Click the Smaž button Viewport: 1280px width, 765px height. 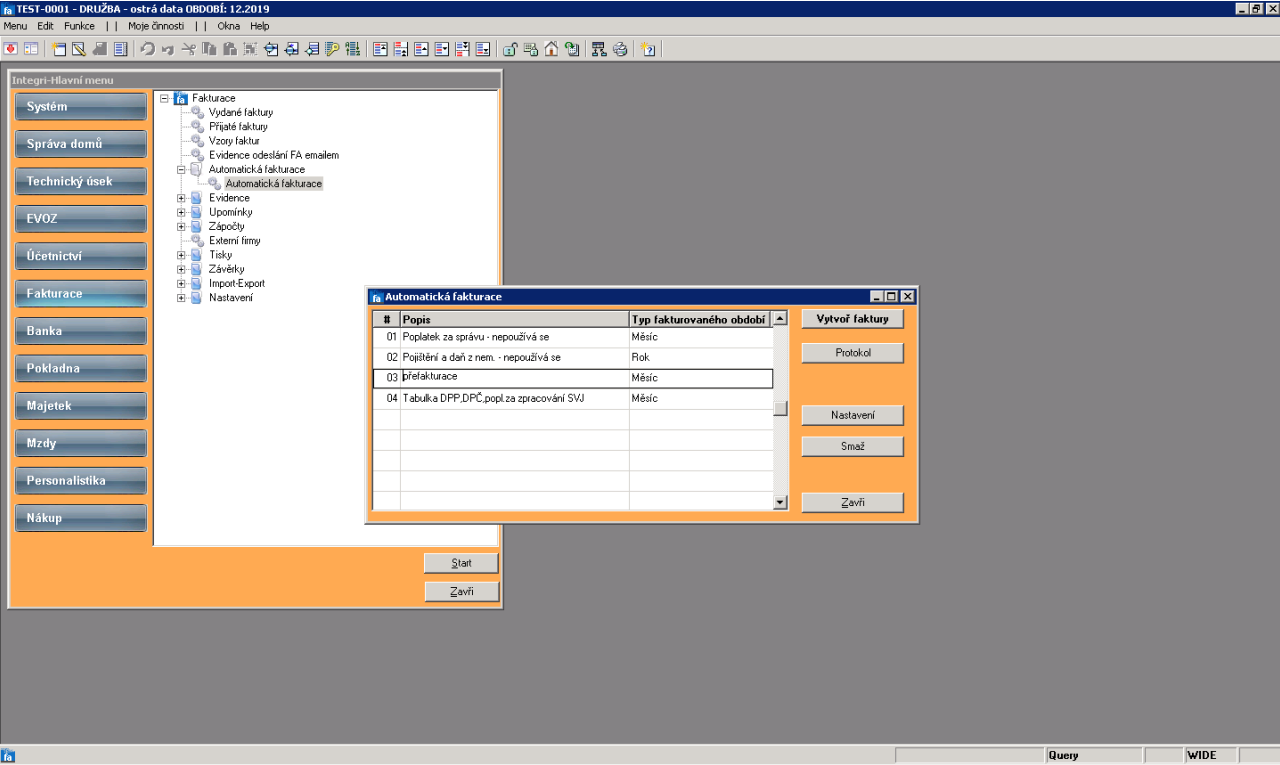[x=852, y=447]
